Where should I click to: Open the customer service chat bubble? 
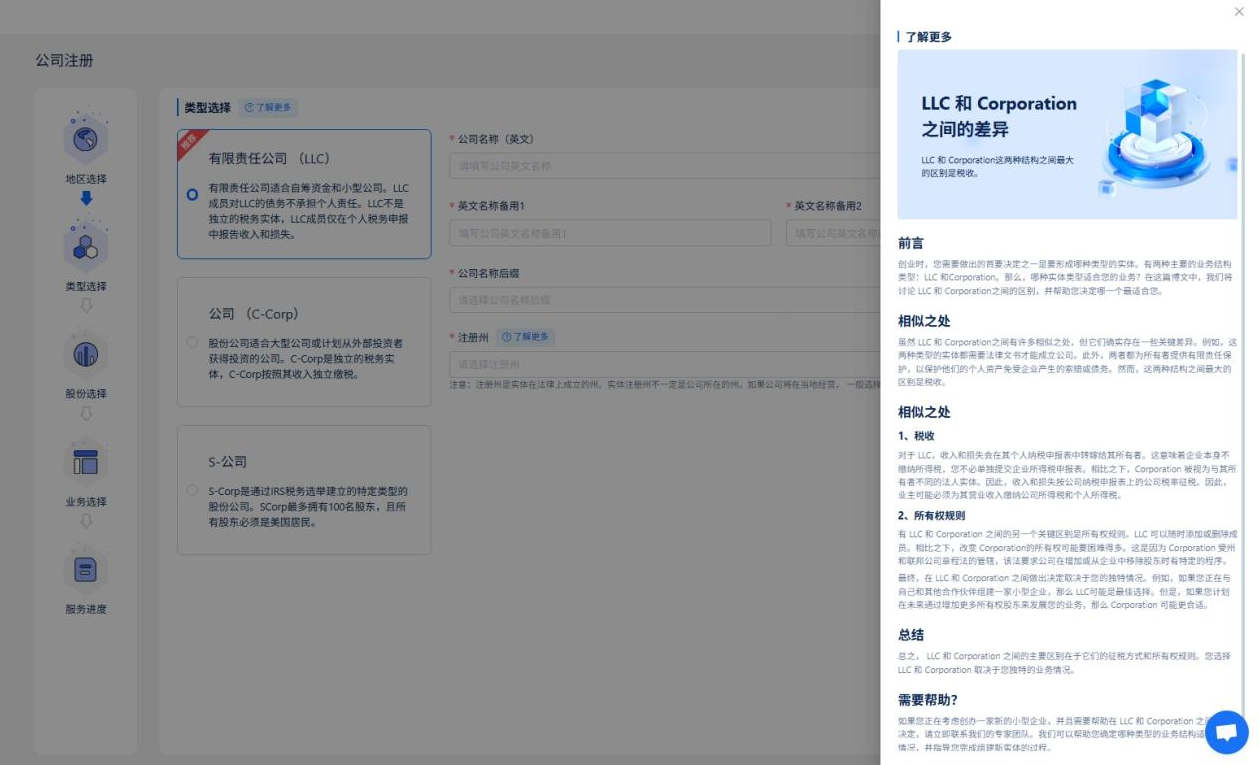pyautogui.click(x=1226, y=731)
